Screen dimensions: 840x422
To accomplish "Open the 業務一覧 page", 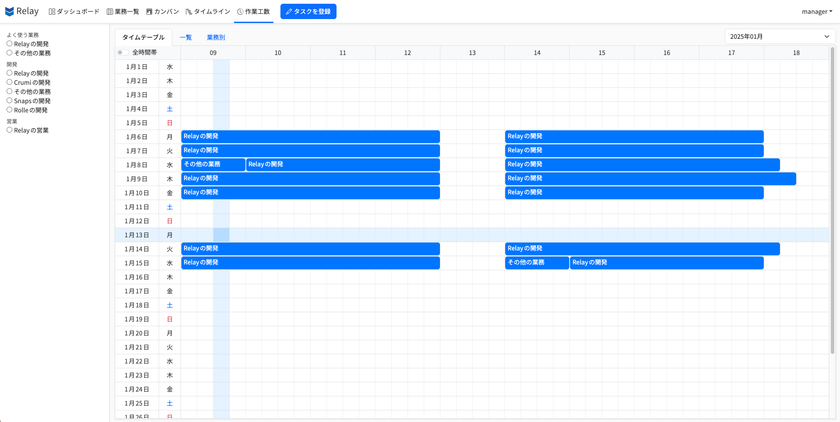I will [123, 11].
